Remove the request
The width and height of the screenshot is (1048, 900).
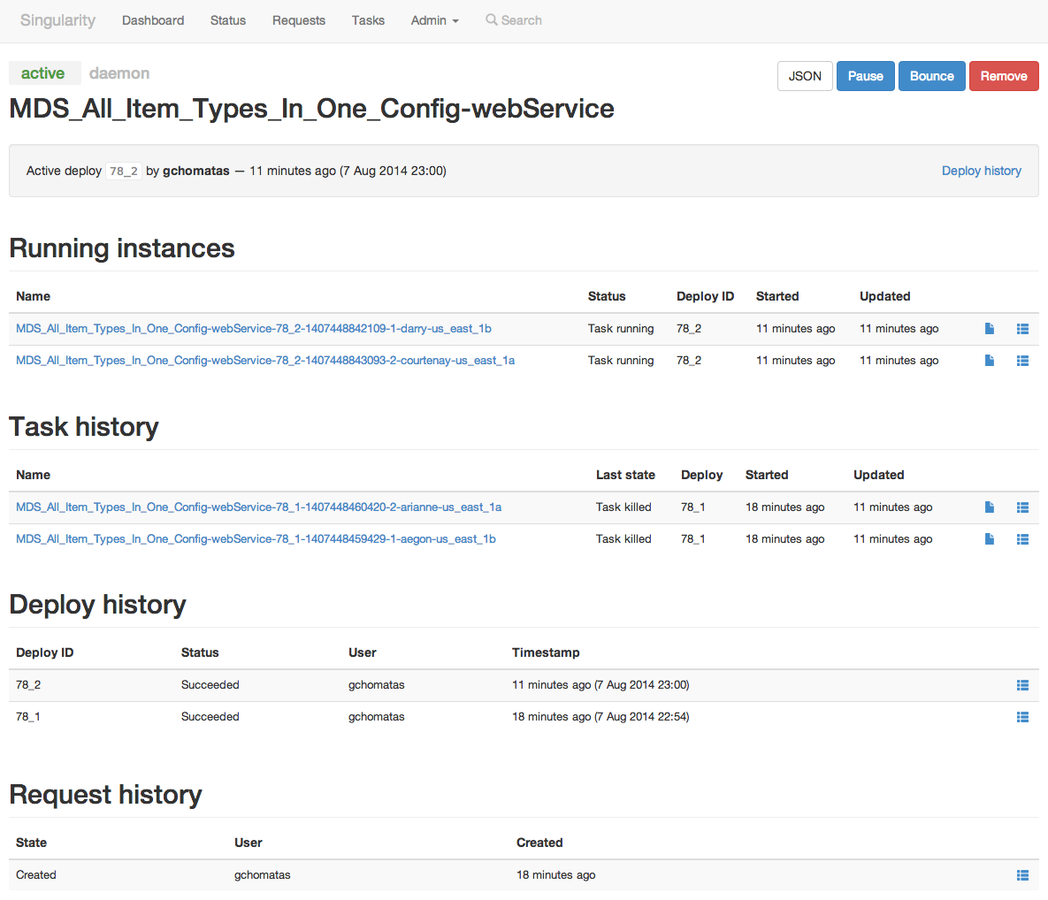click(x=1004, y=76)
